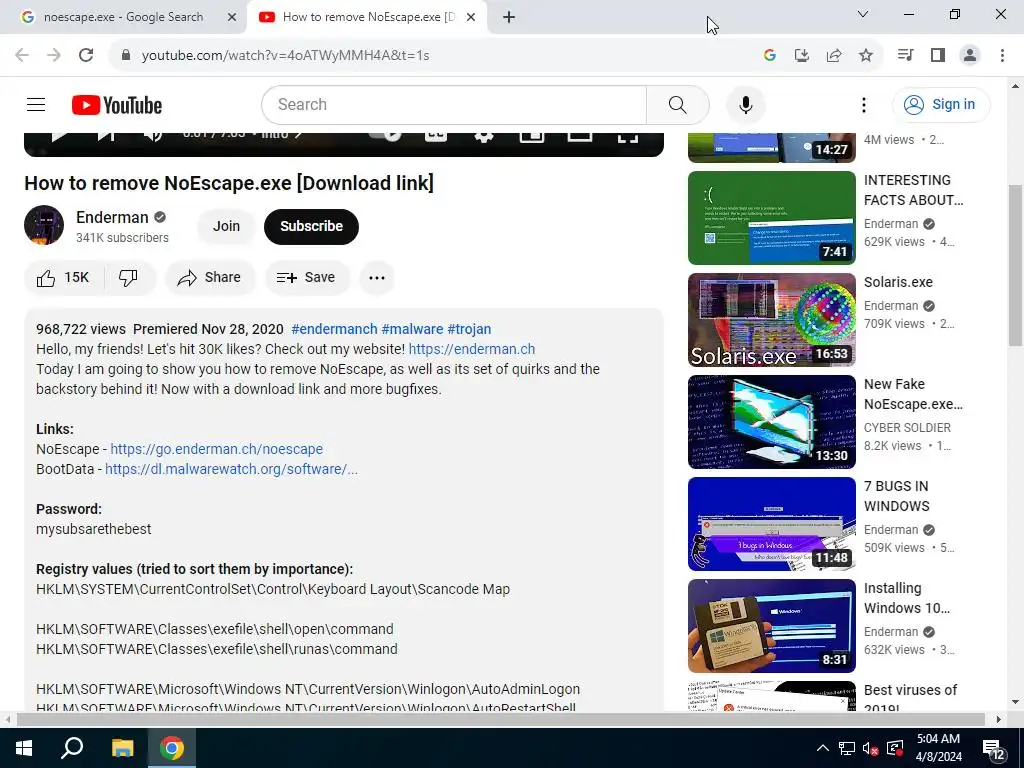Reload the page with the refresh icon
The height and width of the screenshot is (768, 1024).
click(86, 55)
